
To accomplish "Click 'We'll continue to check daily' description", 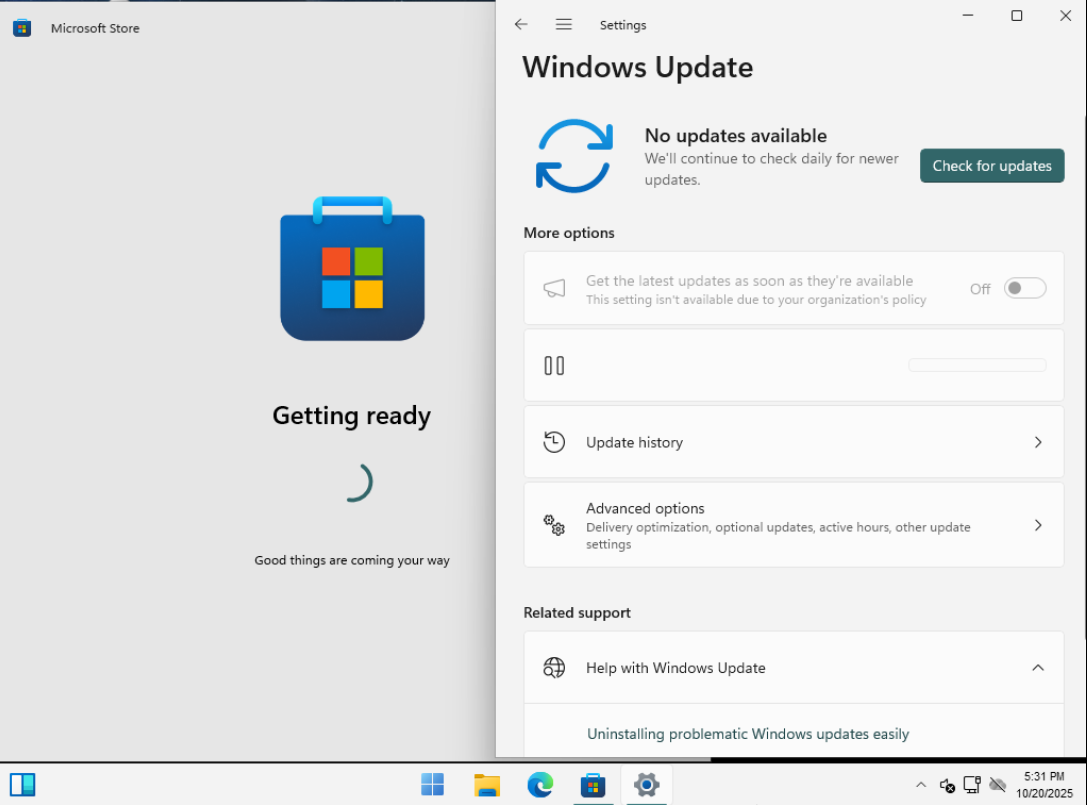I will click(771, 169).
